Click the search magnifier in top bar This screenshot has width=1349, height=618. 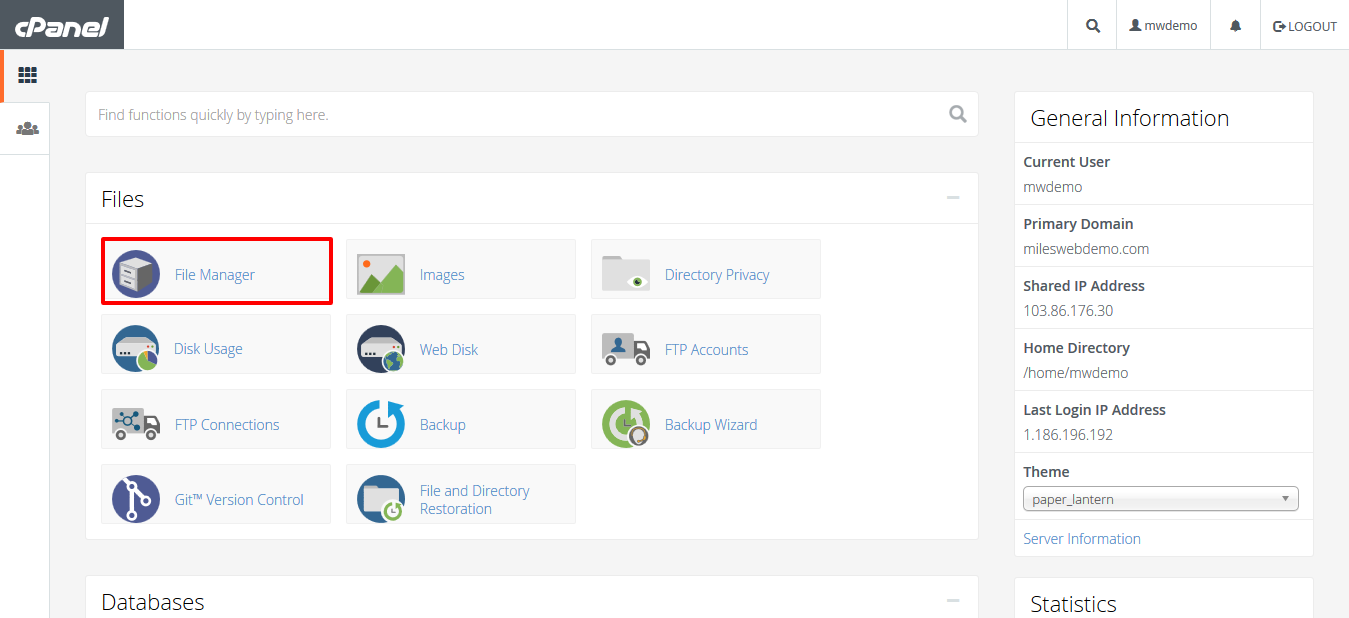click(x=1093, y=26)
